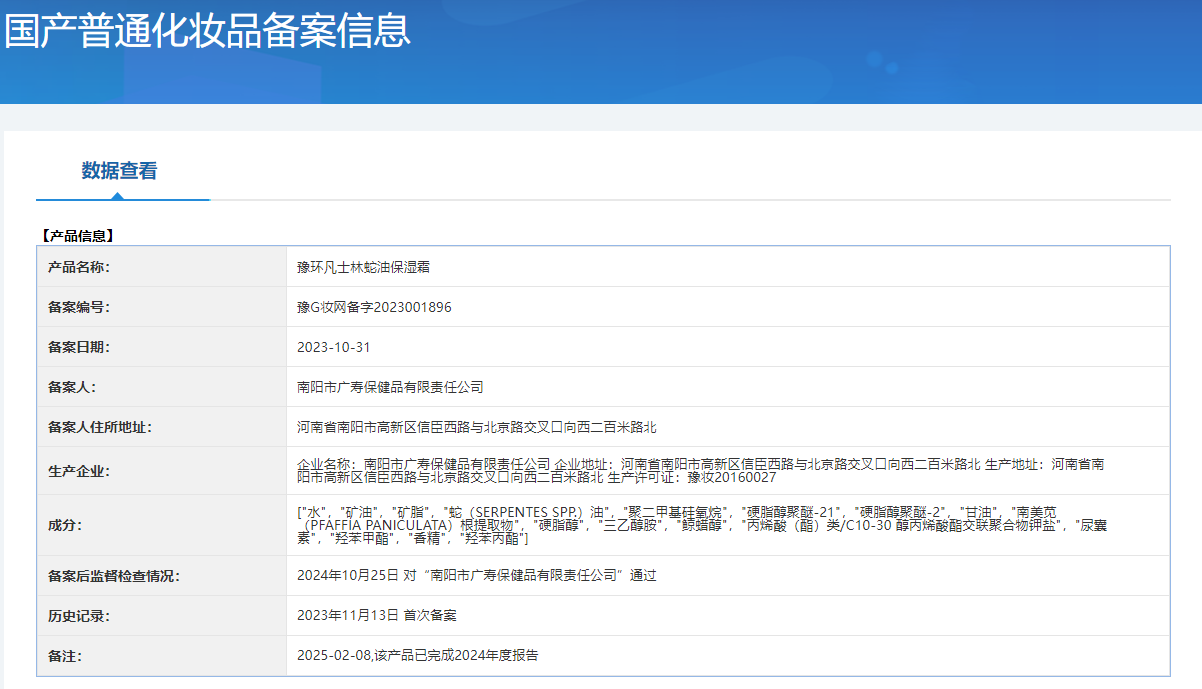Select registration number 豫G妆网备字2023001896

[x=374, y=307]
